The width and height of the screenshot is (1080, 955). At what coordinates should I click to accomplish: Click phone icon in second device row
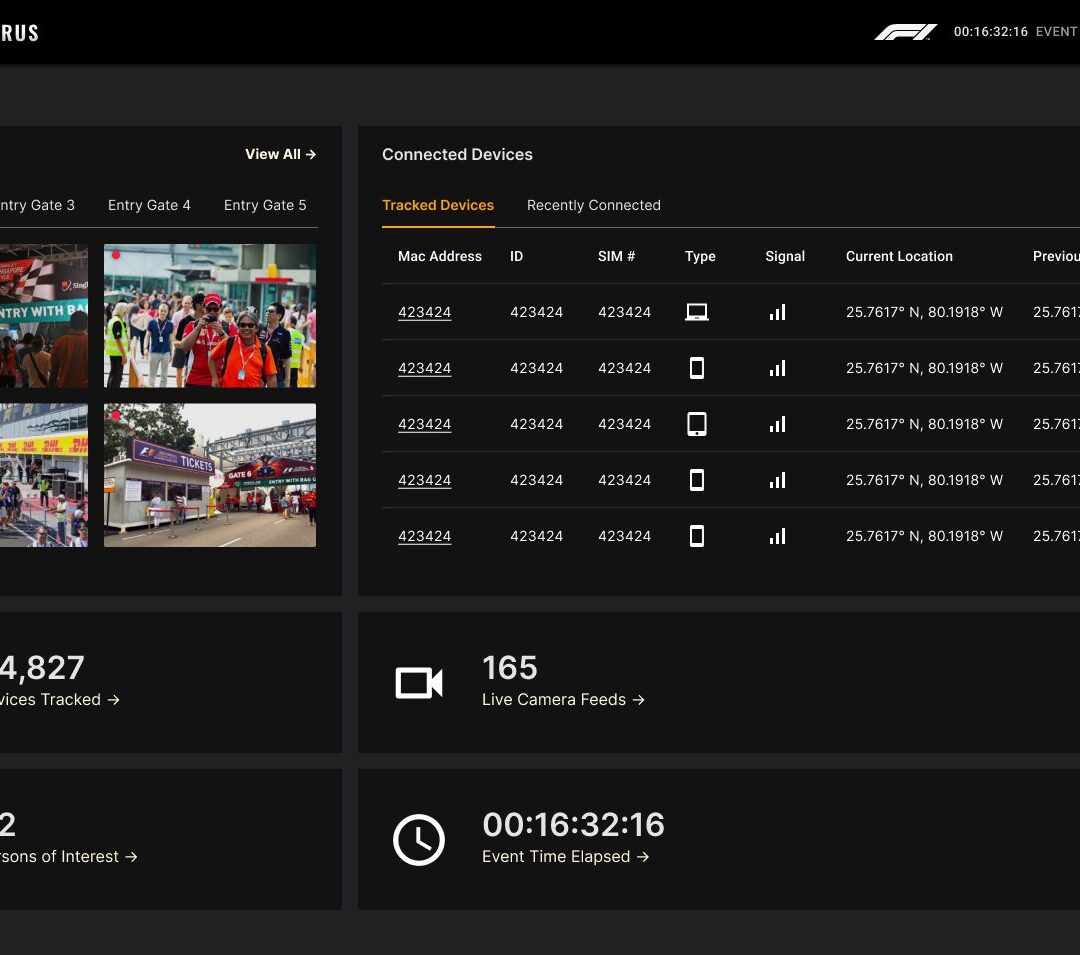click(x=697, y=368)
